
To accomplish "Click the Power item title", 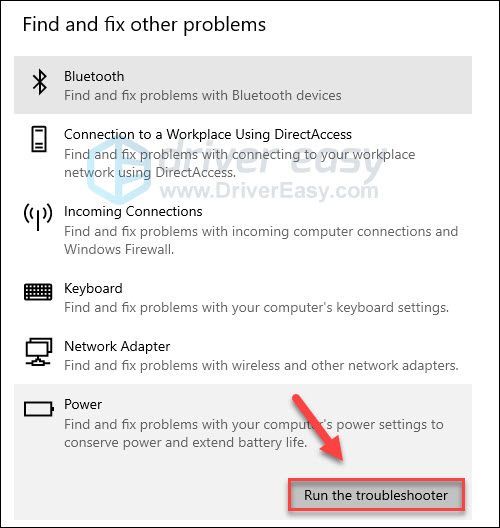I will 83,404.
